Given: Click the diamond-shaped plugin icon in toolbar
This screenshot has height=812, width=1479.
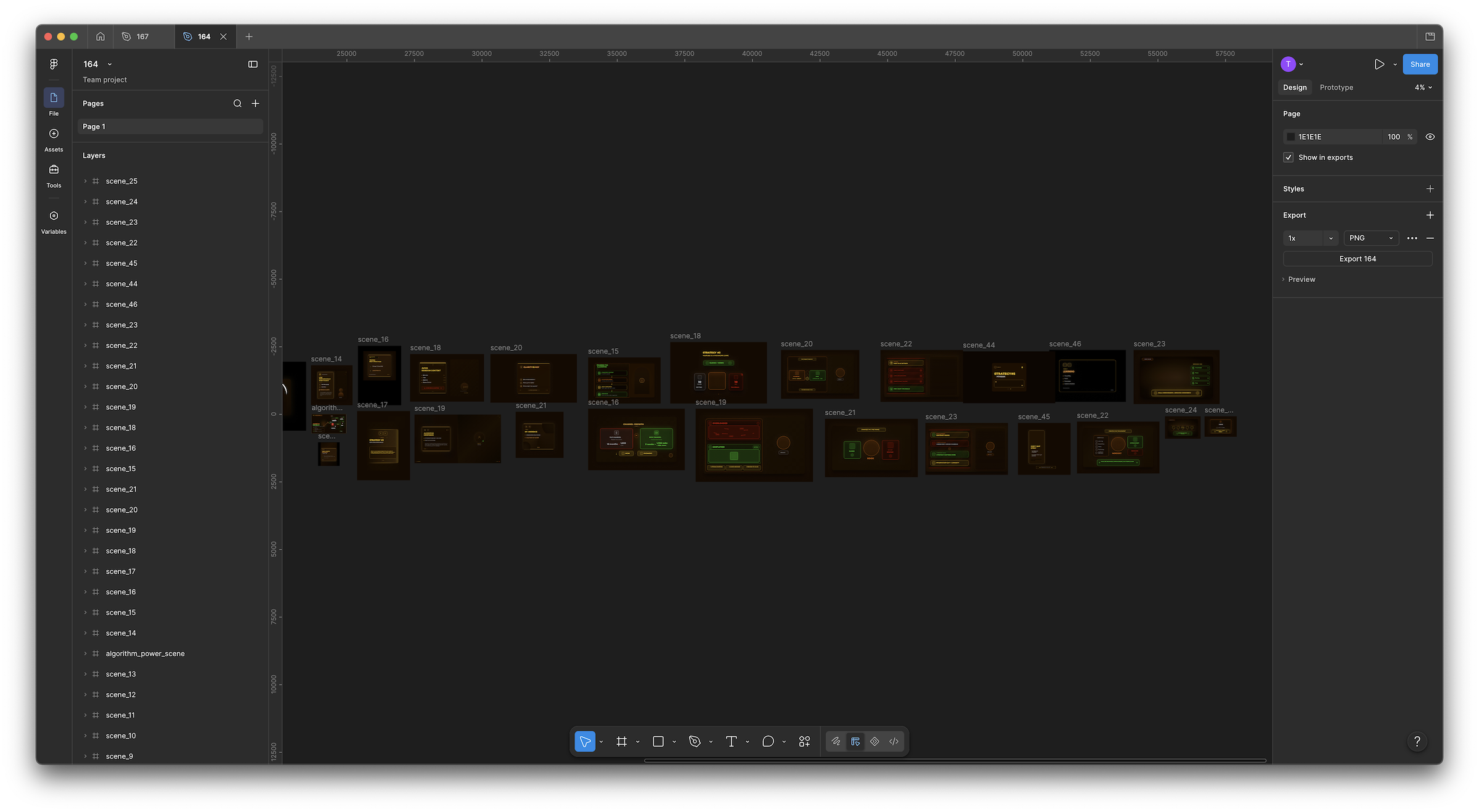Looking at the screenshot, I should (x=874, y=741).
